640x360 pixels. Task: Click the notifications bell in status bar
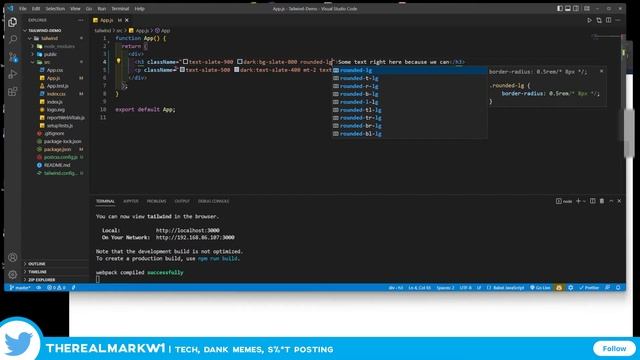pos(618,288)
